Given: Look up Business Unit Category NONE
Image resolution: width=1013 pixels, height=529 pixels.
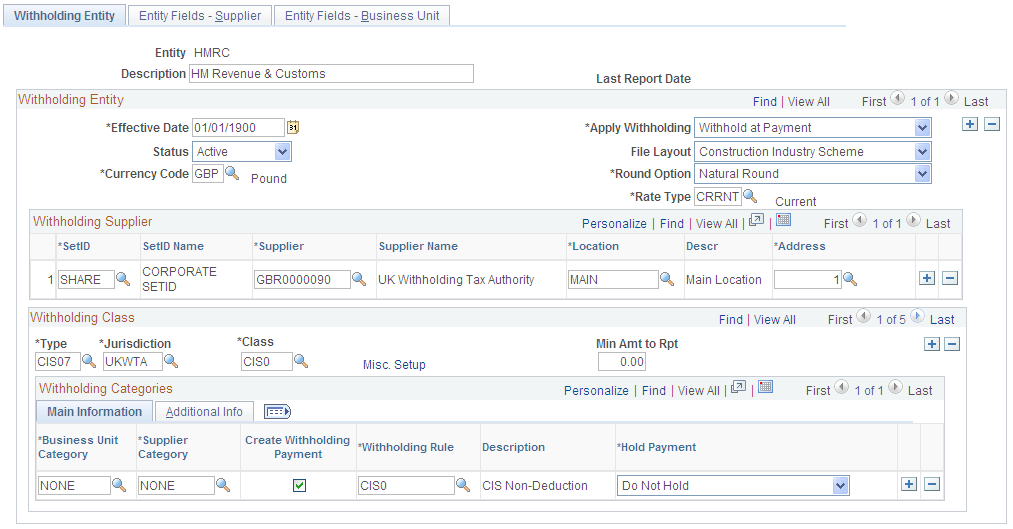Looking at the screenshot, I should click(x=119, y=485).
